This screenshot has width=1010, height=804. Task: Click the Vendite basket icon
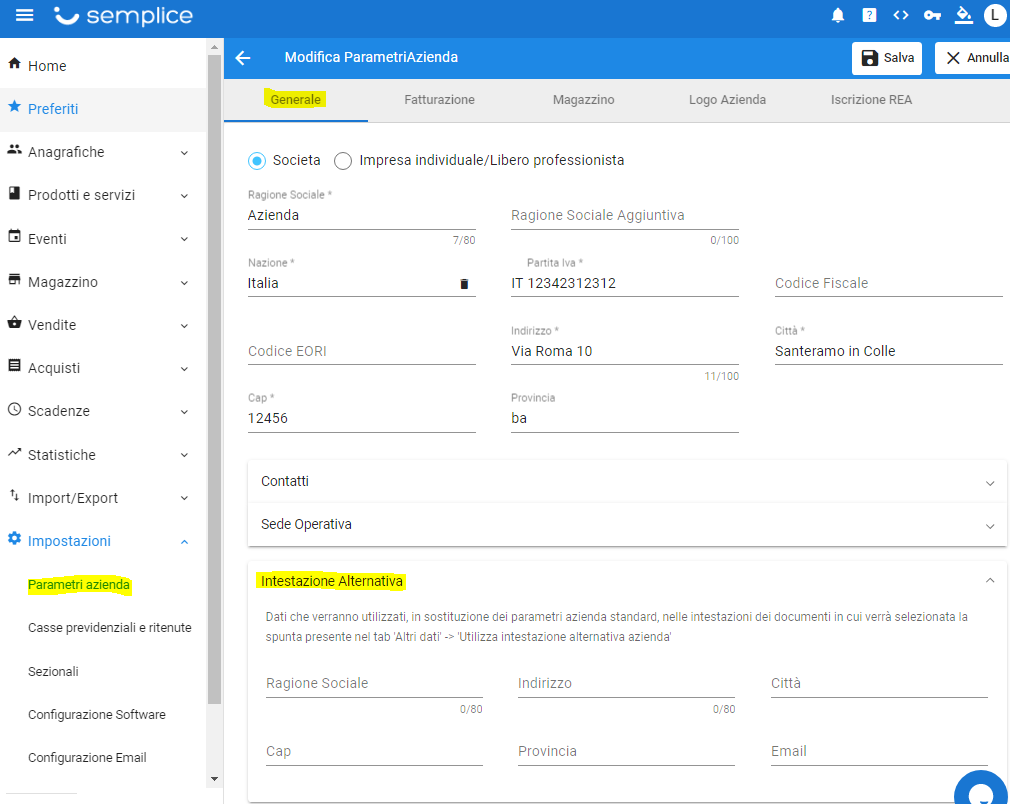14,323
